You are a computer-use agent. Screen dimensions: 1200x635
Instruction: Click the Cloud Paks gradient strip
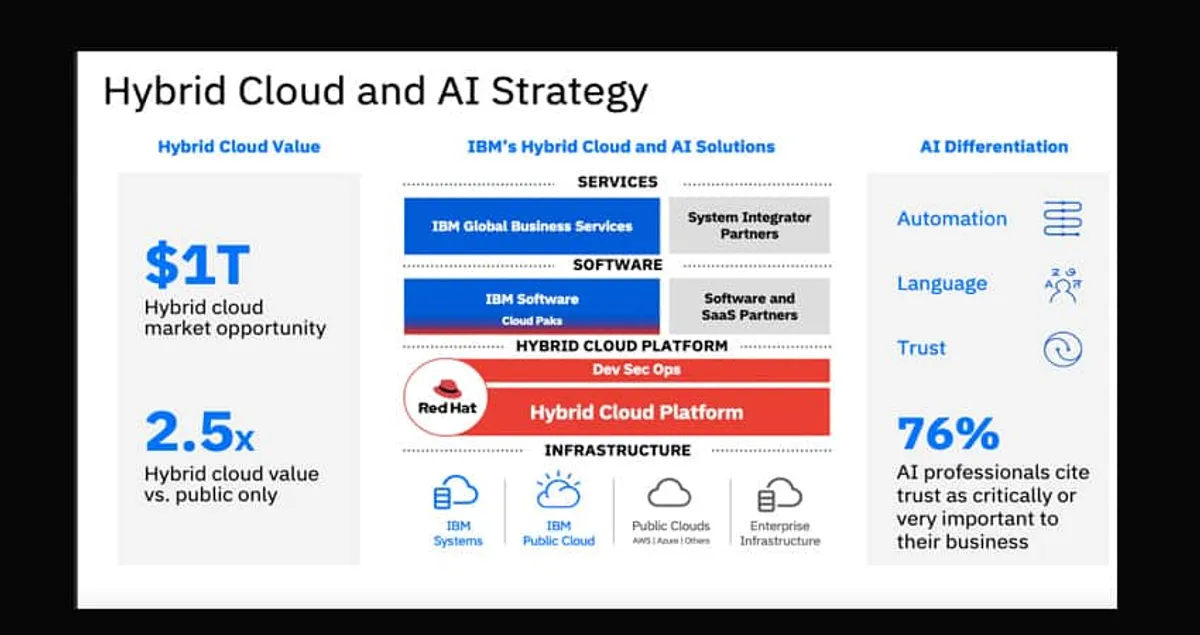[531, 321]
